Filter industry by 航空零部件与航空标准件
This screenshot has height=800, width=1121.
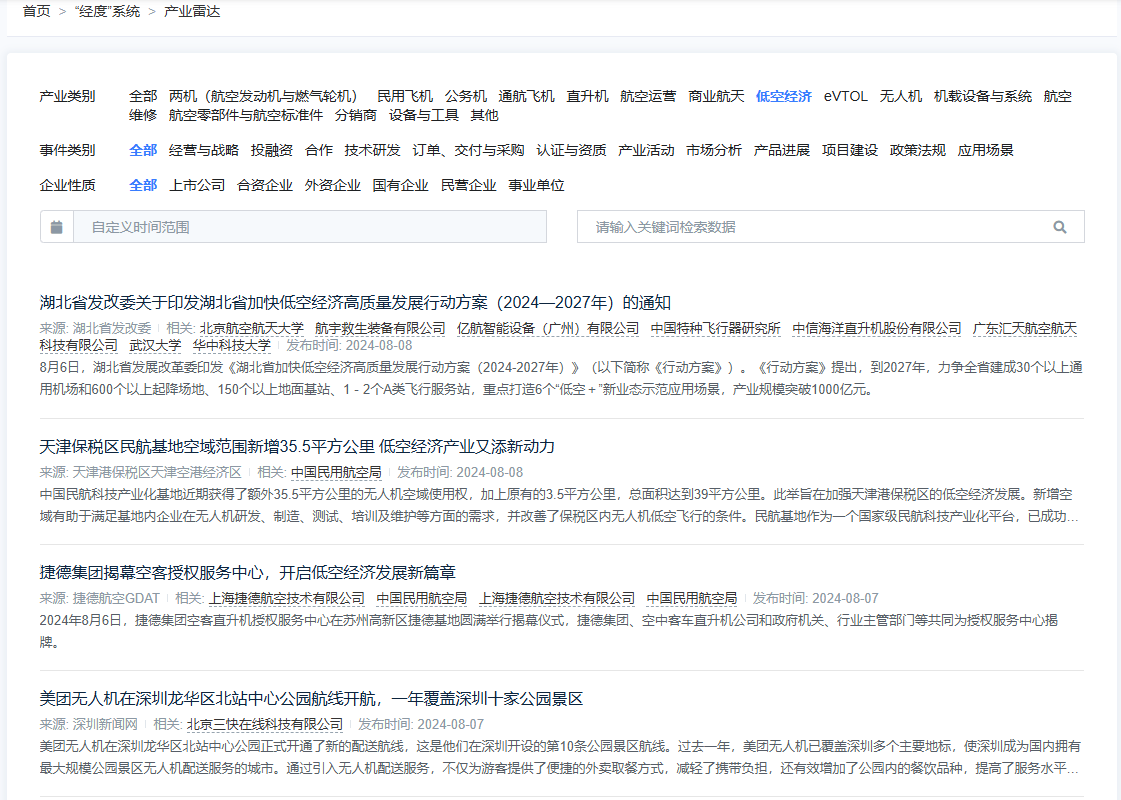[x=246, y=115]
